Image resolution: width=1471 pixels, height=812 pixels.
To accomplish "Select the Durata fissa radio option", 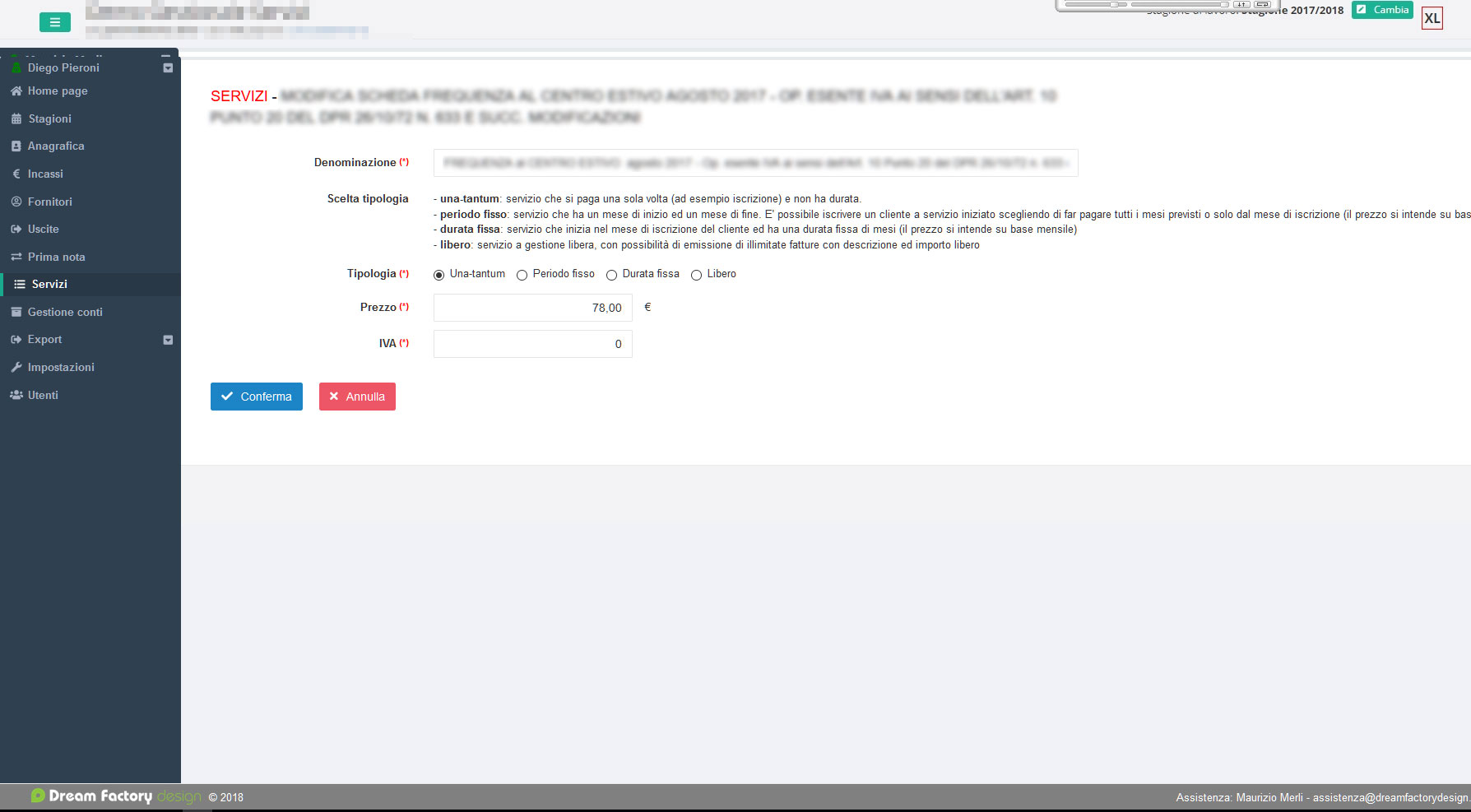I will (611, 275).
